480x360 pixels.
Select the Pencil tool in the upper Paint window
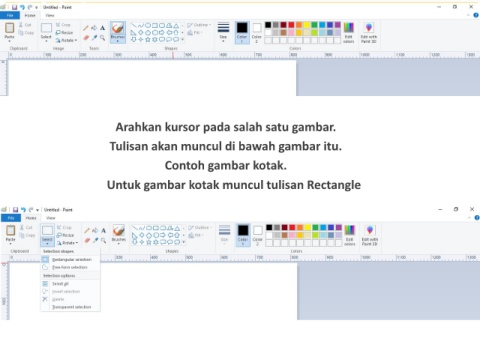pos(86,28)
